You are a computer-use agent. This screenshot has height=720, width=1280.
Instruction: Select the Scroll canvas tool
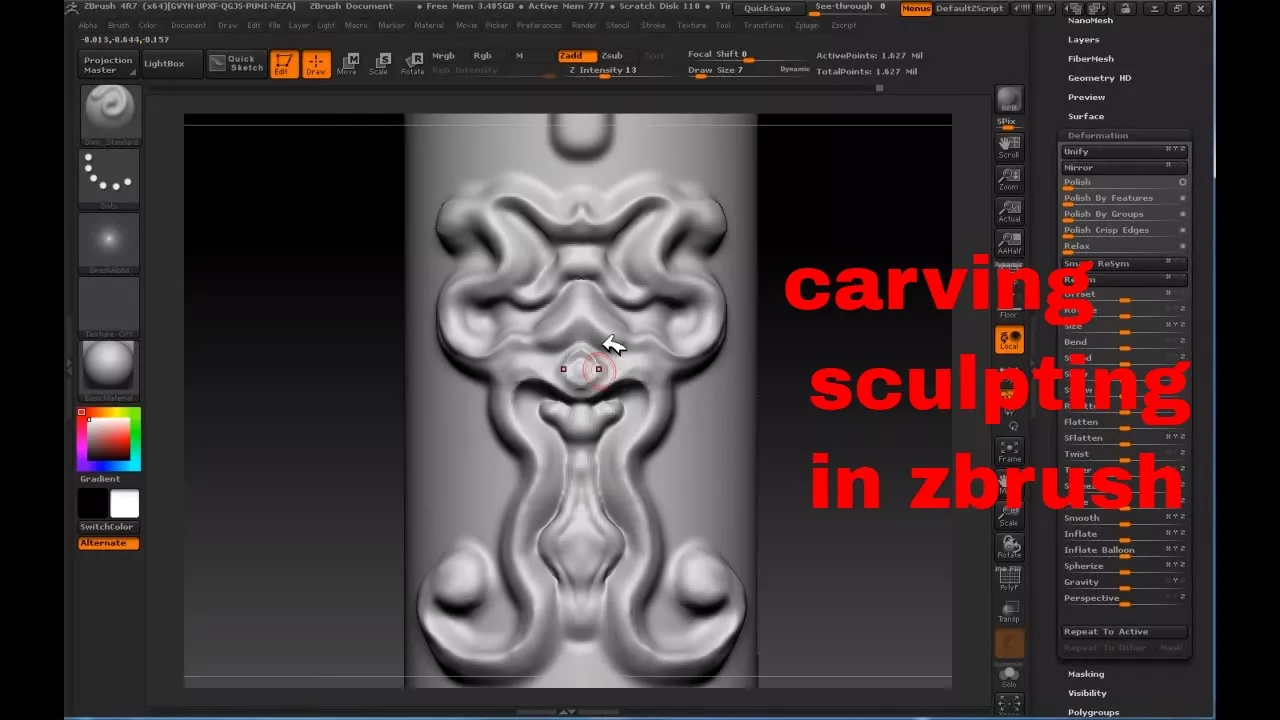1009,147
